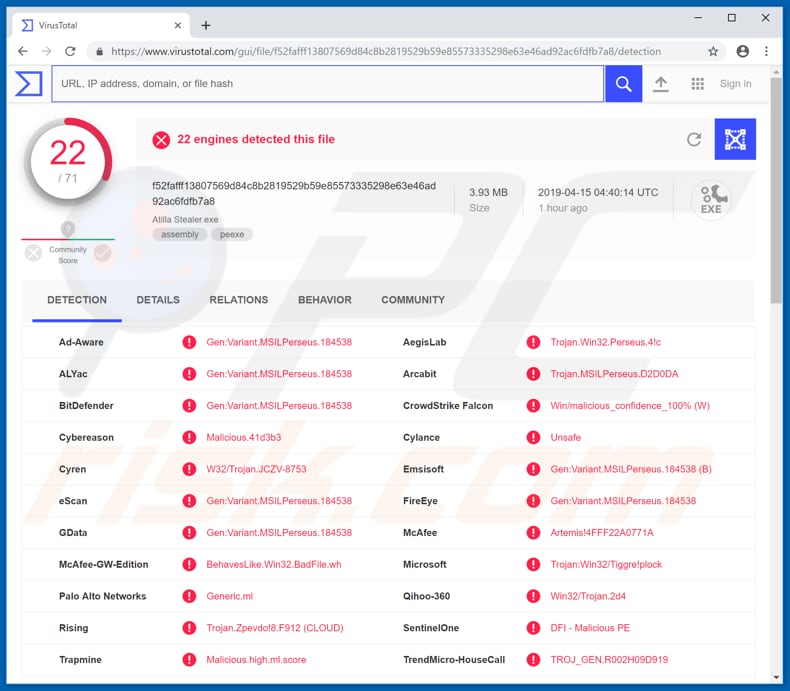Click the peexe tag

click(232, 235)
